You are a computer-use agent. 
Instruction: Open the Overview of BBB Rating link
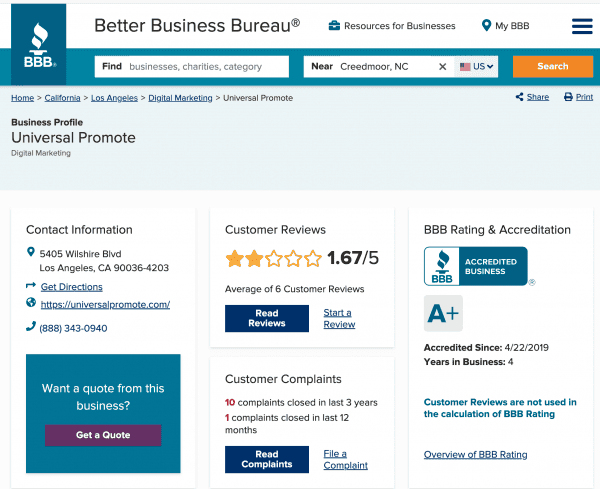click(475, 455)
